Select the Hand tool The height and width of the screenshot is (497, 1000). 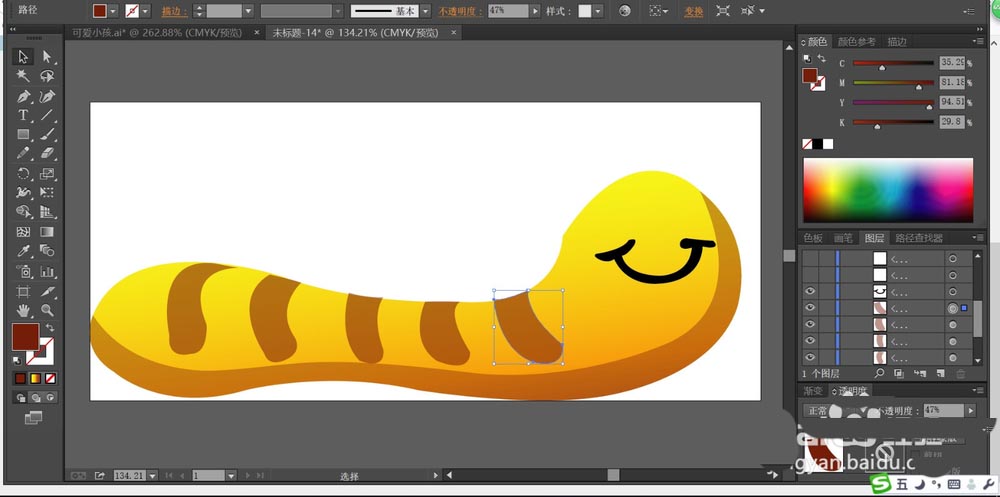[23, 311]
